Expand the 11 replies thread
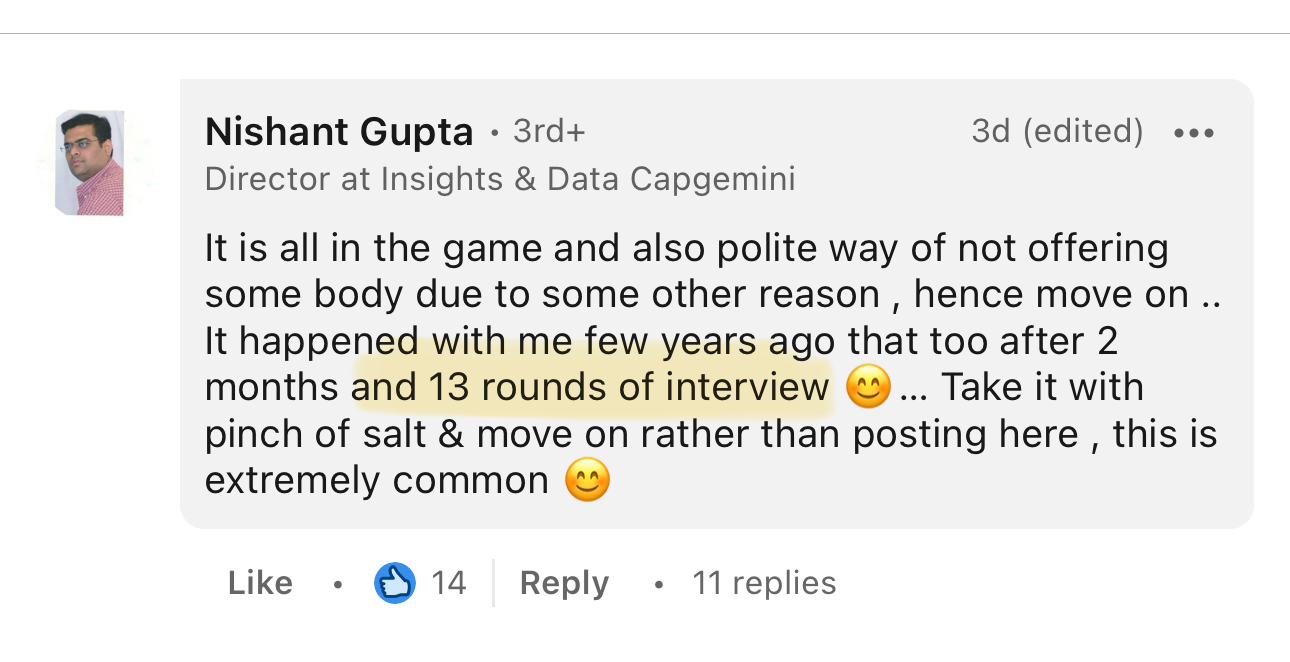The image size is (1290, 662). coord(764,583)
